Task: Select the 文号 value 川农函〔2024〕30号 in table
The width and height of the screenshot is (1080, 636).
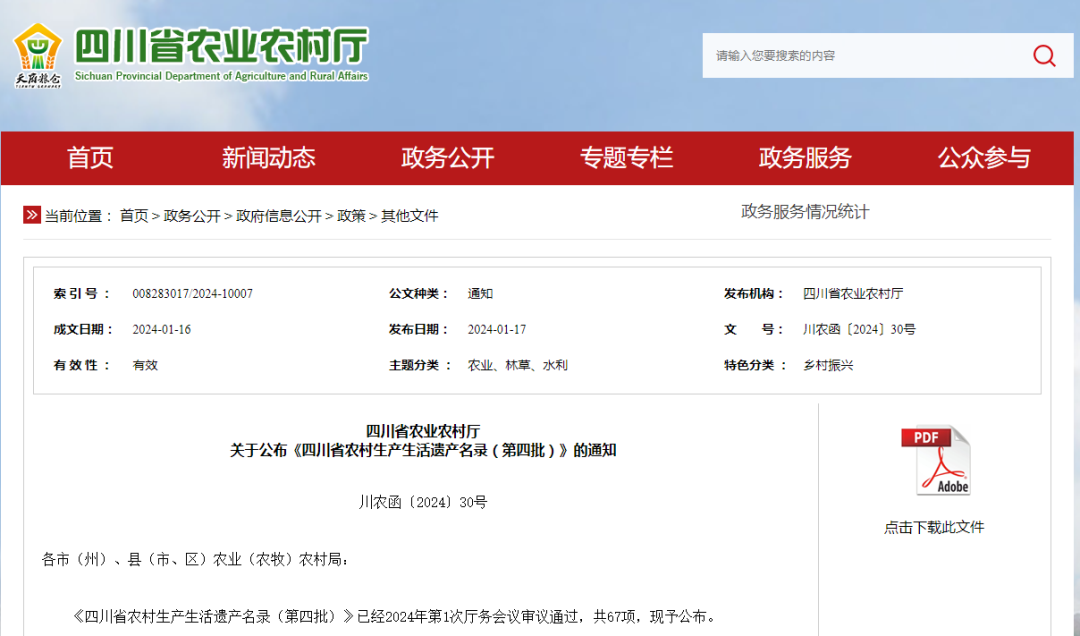Action: pyautogui.click(x=859, y=329)
